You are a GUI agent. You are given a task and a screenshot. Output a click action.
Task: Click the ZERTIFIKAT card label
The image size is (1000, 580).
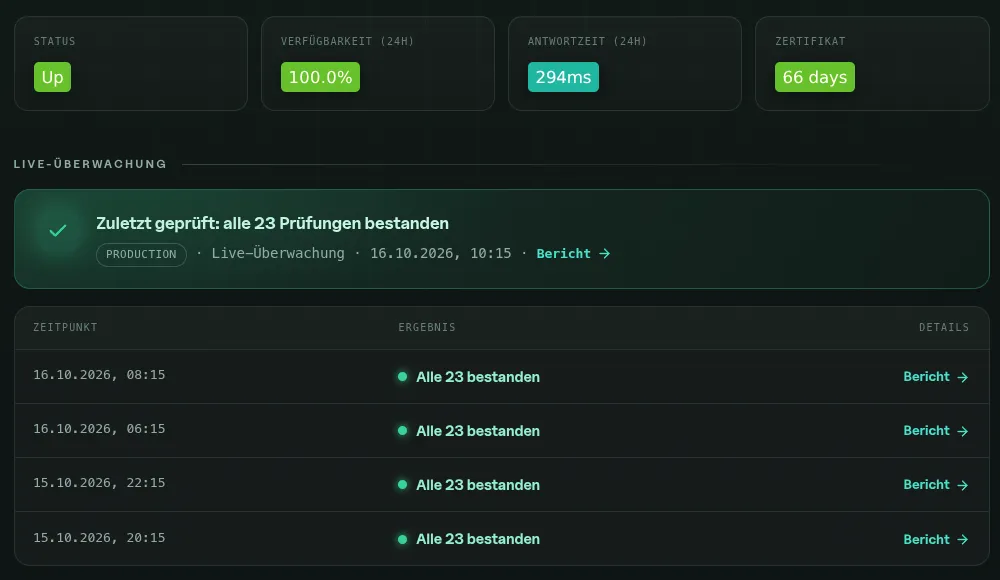pos(810,41)
